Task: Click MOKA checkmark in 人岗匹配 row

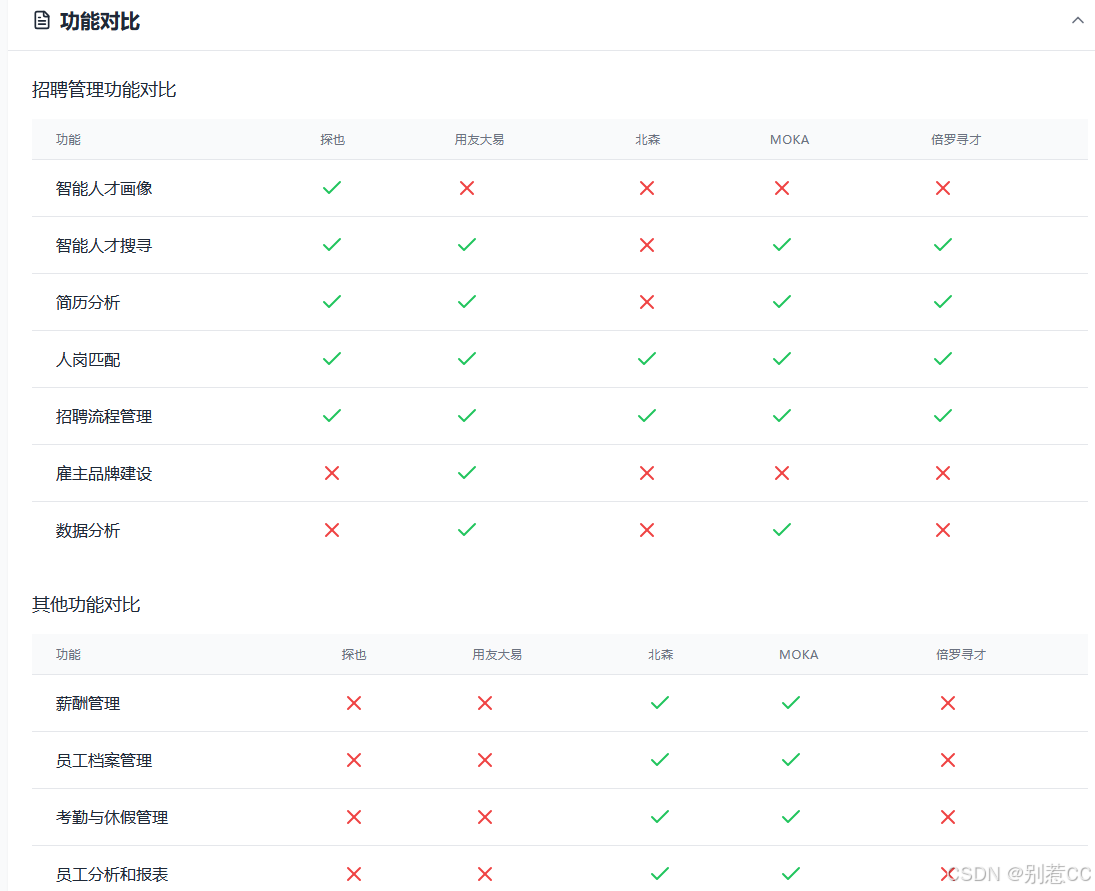Action: coord(781,359)
